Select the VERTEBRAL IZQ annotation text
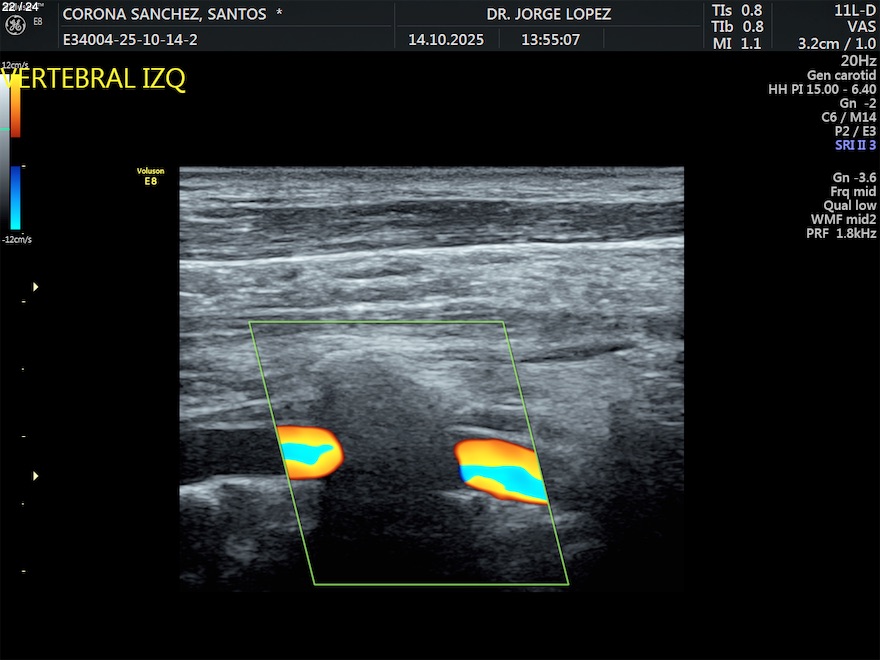Image resolution: width=880 pixels, height=660 pixels. coord(94,80)
